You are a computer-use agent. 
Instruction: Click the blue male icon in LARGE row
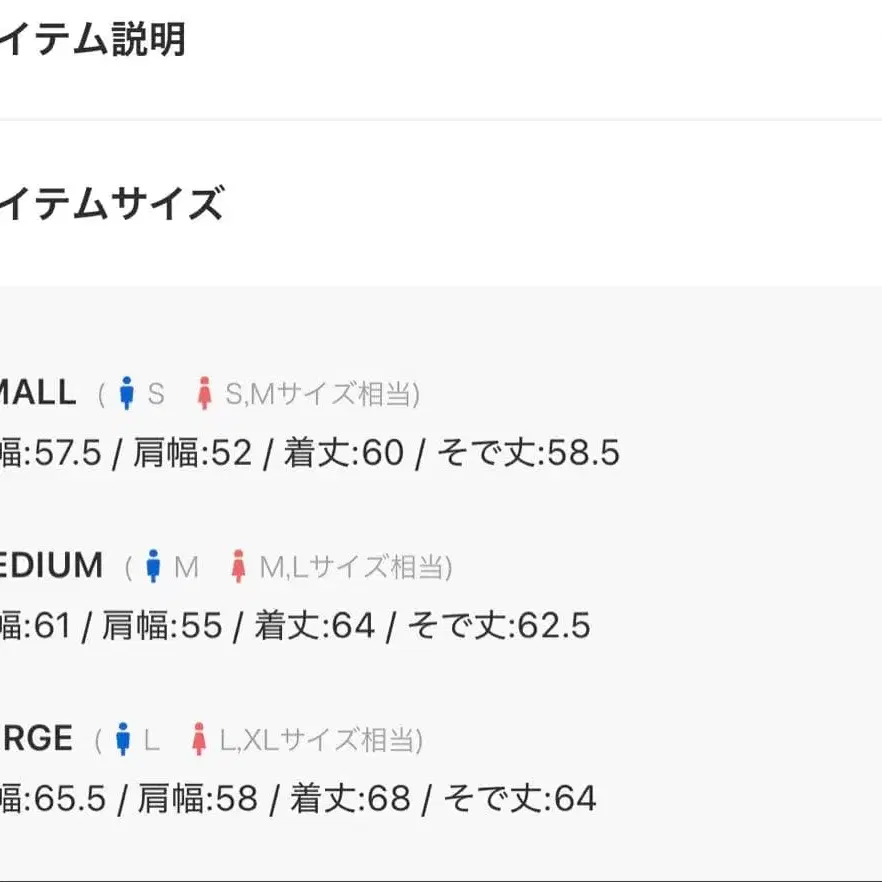[x=123, y=740]
